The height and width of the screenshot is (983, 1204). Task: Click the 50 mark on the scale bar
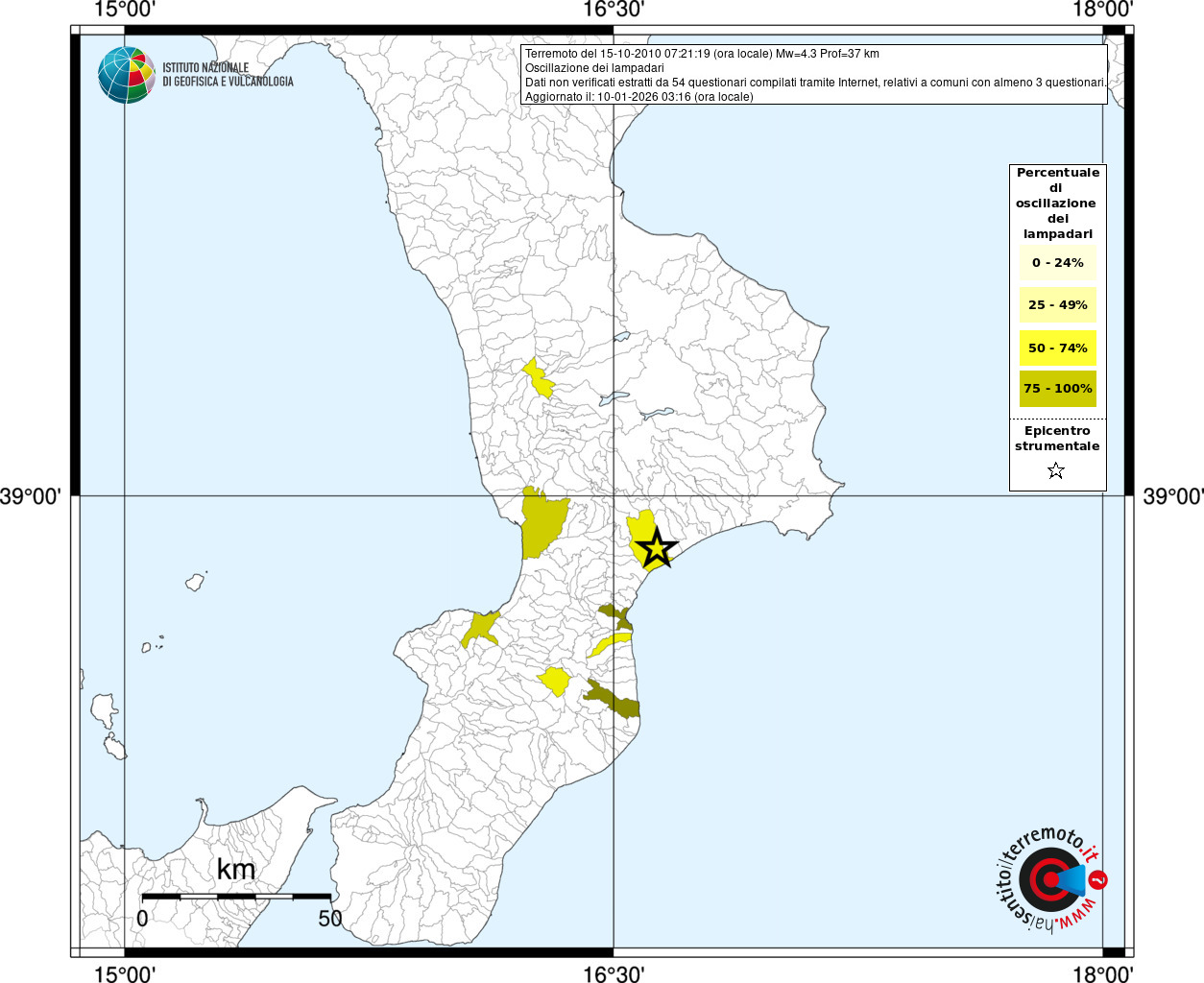tap(329, 919)
